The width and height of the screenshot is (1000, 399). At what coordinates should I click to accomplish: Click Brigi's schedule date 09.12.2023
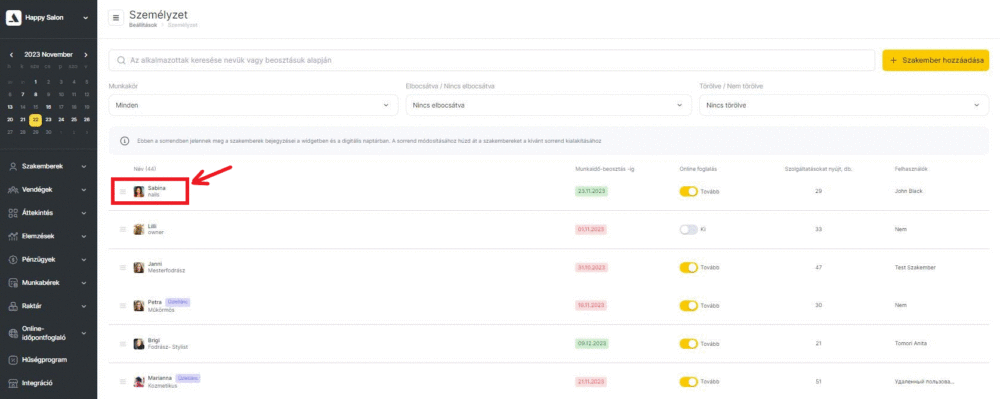click(x=591, y=344)
